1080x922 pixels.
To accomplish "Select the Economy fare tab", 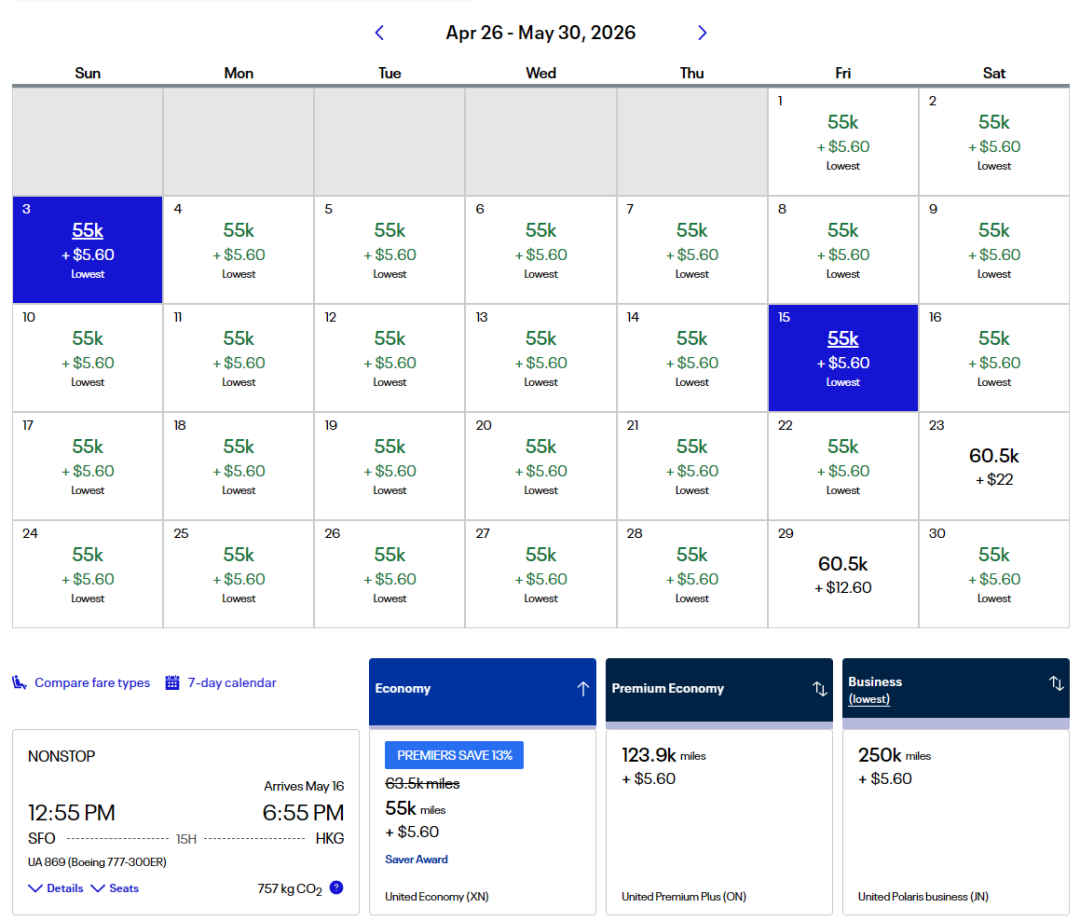I will [x=403, y=688].
